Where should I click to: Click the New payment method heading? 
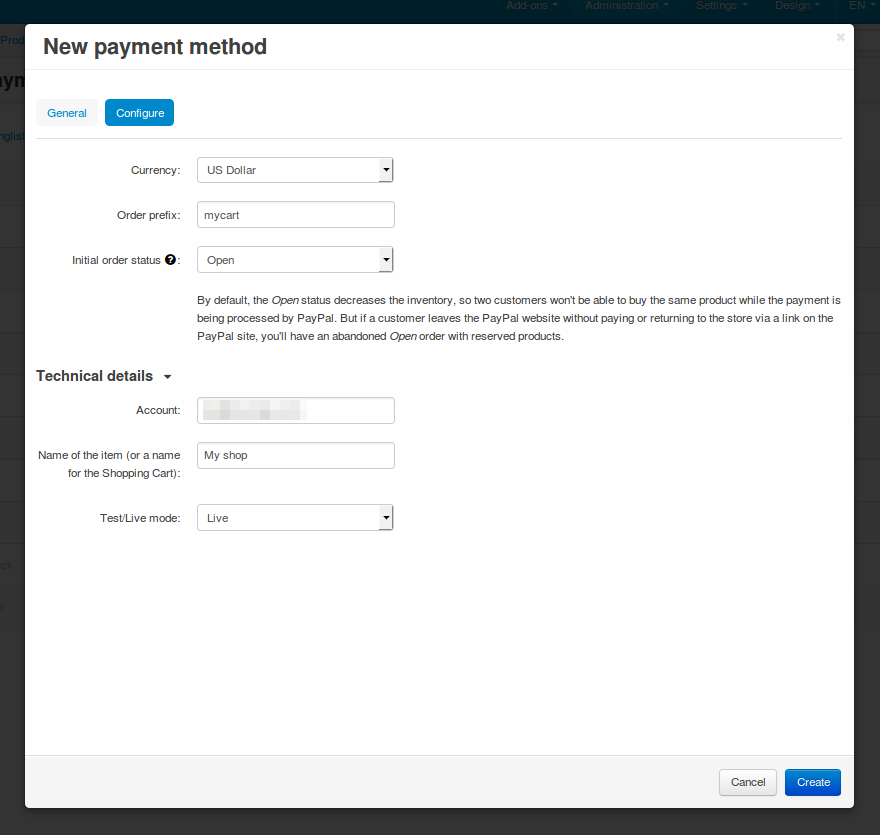click(x=155, y=47)
